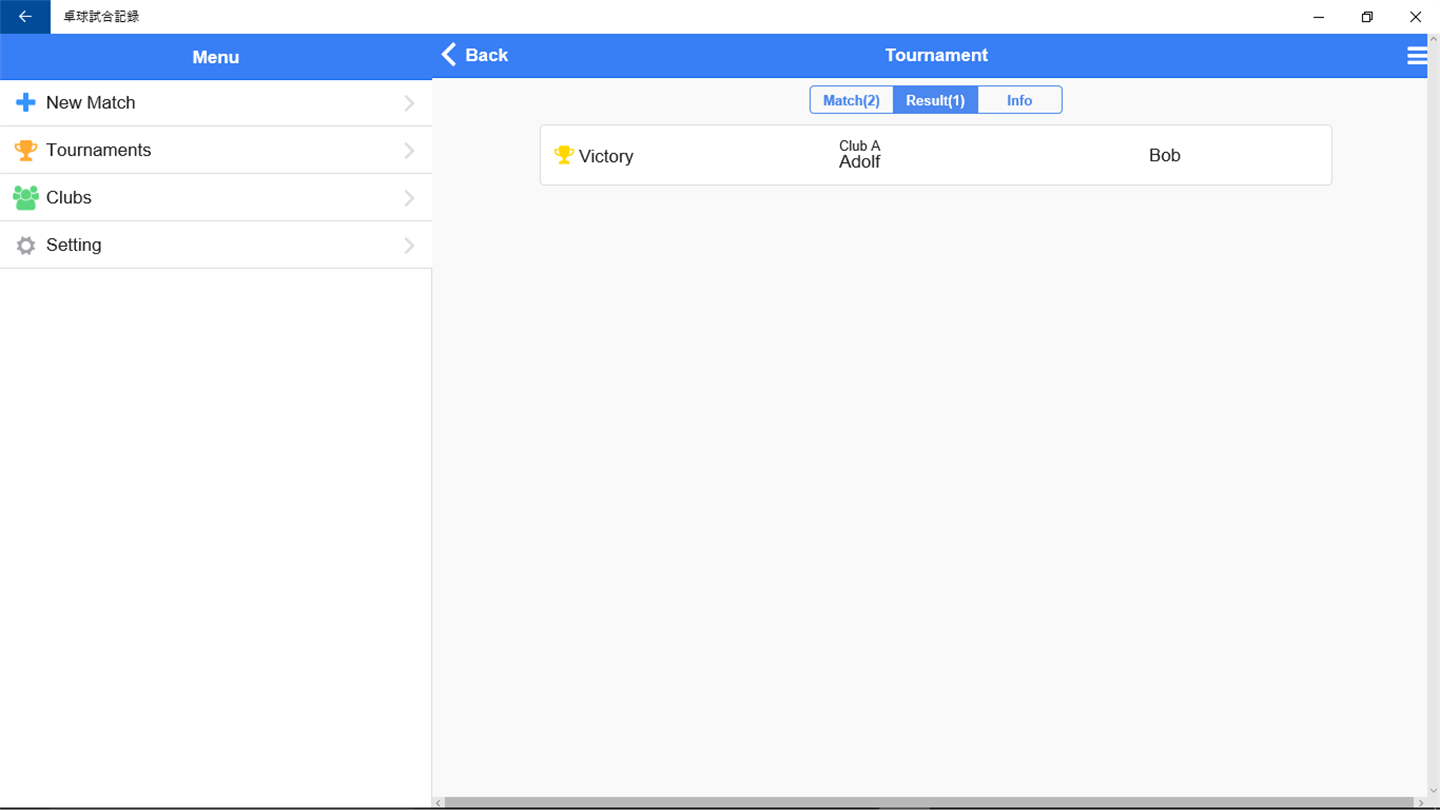This screenshot has height=810, width=1440.
Task: Click the title bar back arrow
Action: point(25,17)
